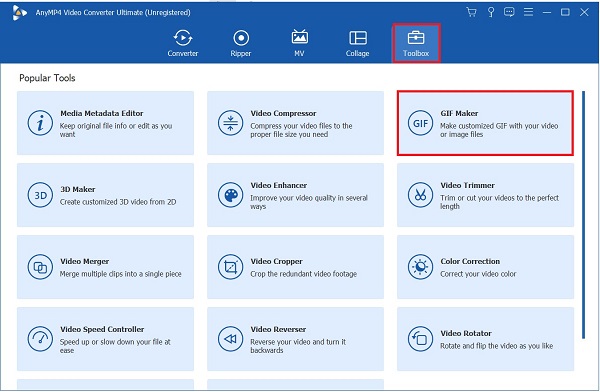
Task: Switch to the Ripper tab
Action: click(x=241, y=43)
